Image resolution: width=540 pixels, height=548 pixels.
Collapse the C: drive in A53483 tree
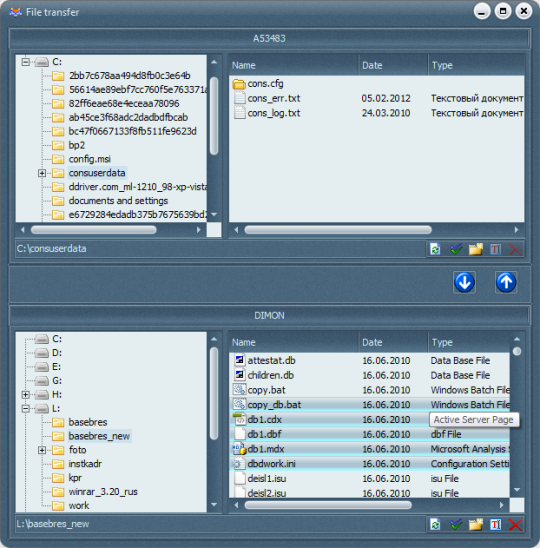coord(26,62)
